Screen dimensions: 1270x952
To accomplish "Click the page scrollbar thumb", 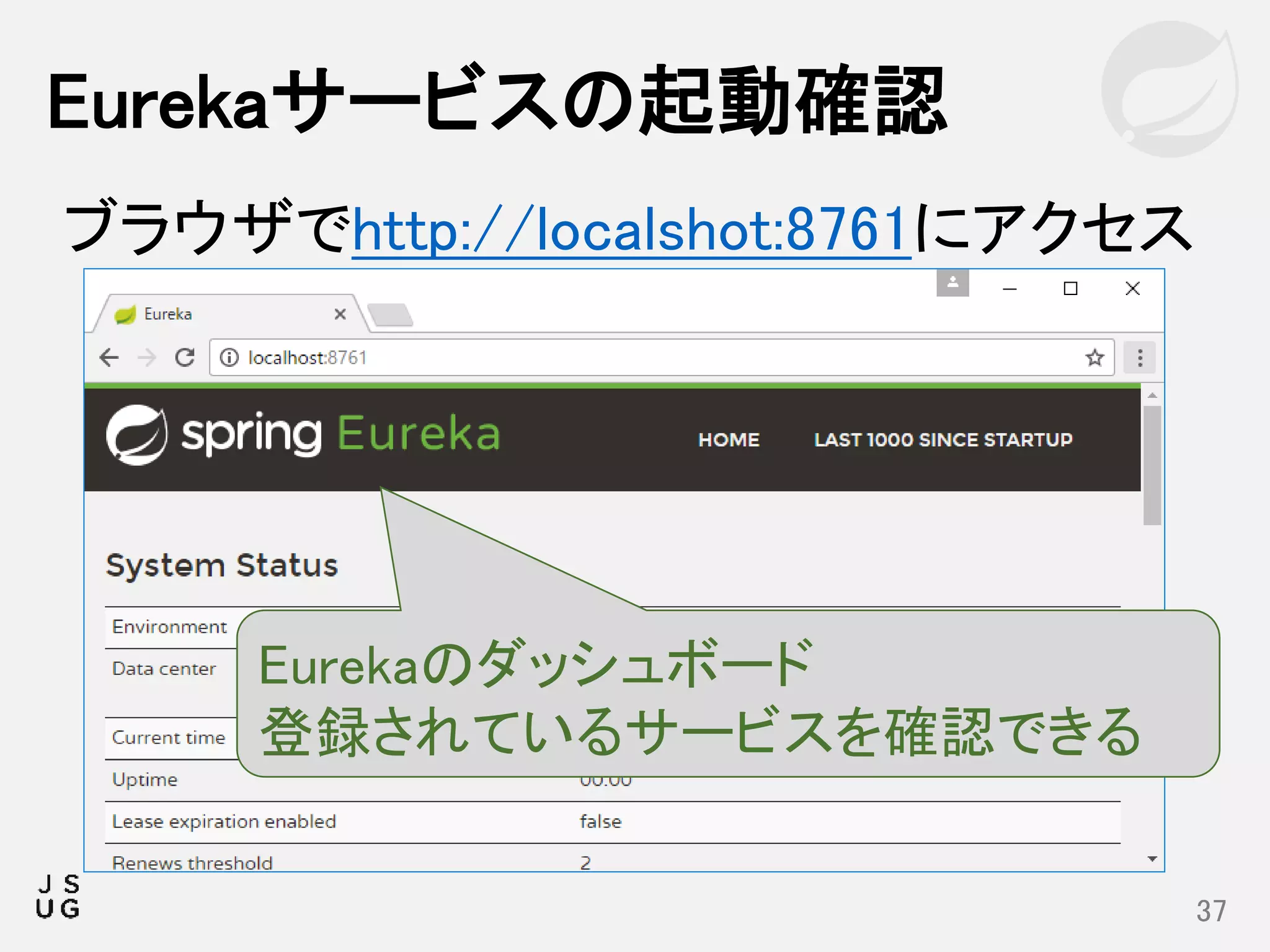I will (x=1152, y=465).
